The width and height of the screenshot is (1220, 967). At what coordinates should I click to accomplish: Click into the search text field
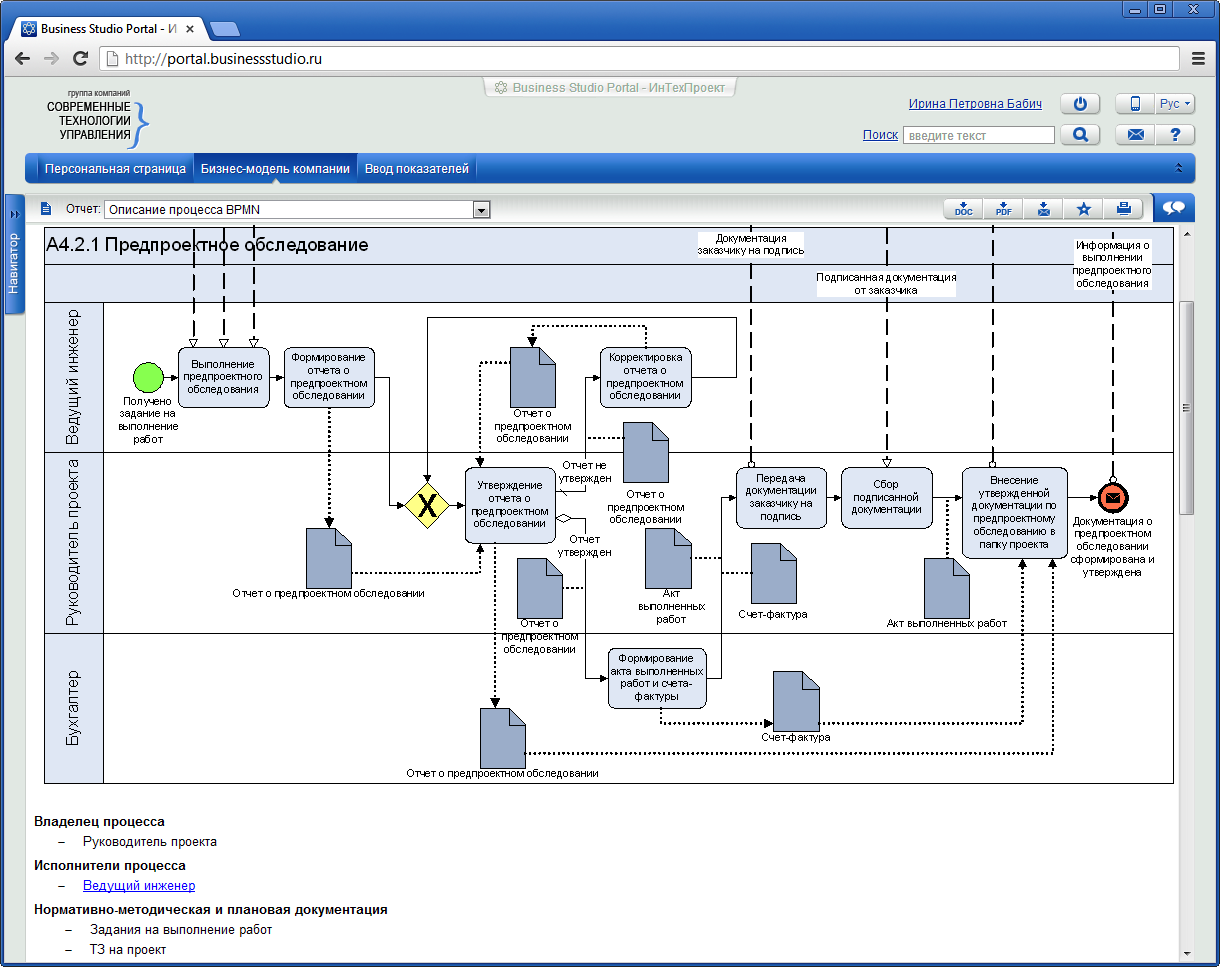pyautogui.click(x=978, y=135)
